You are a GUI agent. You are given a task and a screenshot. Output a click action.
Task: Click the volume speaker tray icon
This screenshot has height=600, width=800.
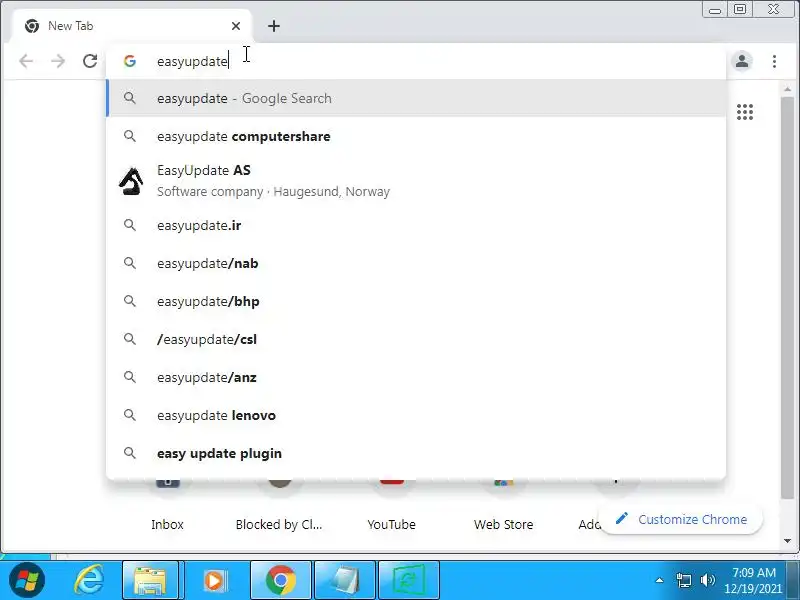point(708,580)
